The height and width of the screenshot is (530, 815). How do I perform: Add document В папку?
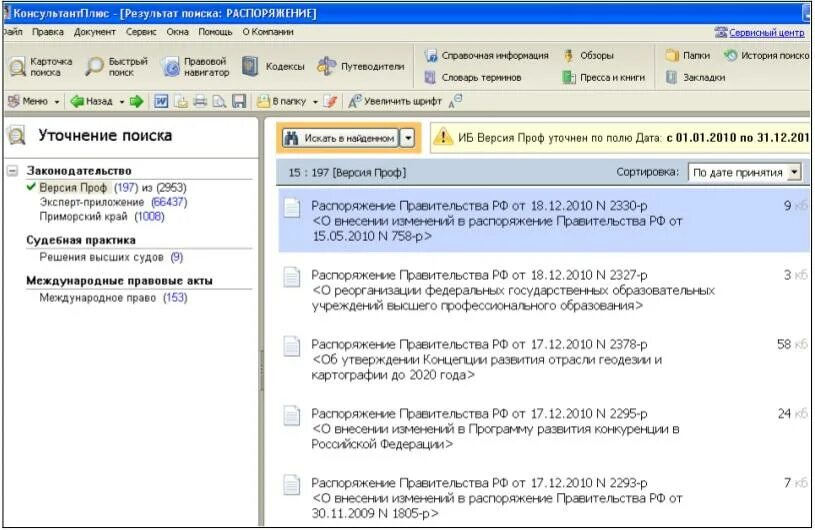coord(282,101)
